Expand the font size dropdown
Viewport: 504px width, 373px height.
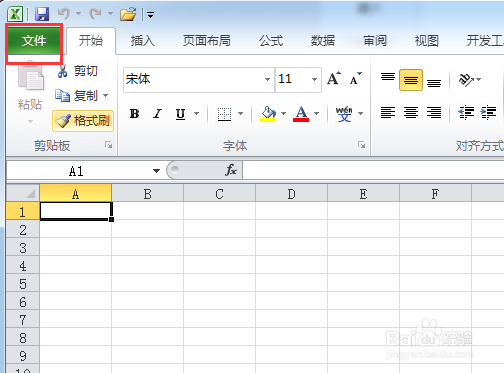pyautogui.click(x=314, y=79)
